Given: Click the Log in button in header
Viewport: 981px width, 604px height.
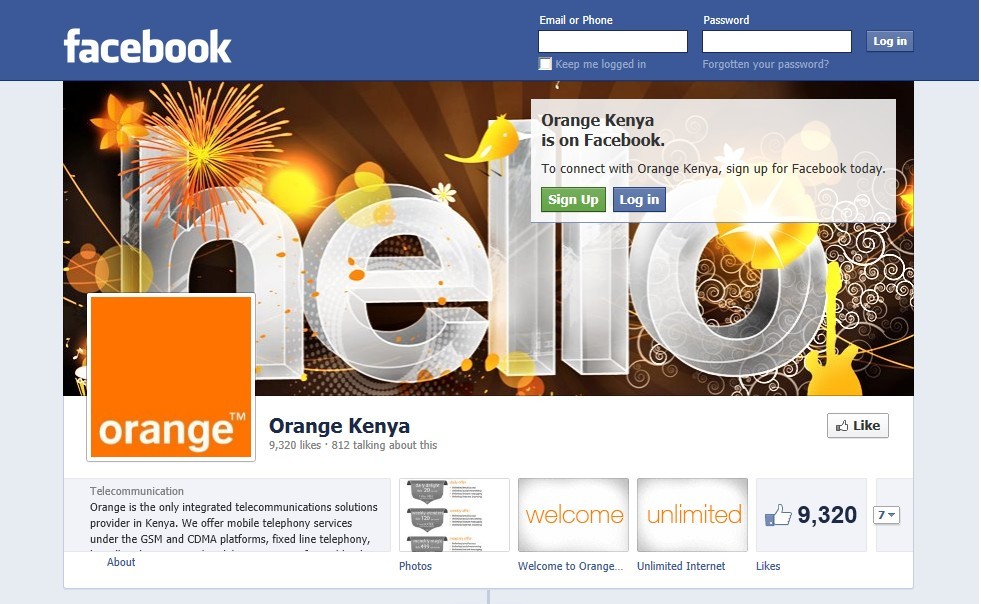Looking at the screenshot, I should point(890,41).
